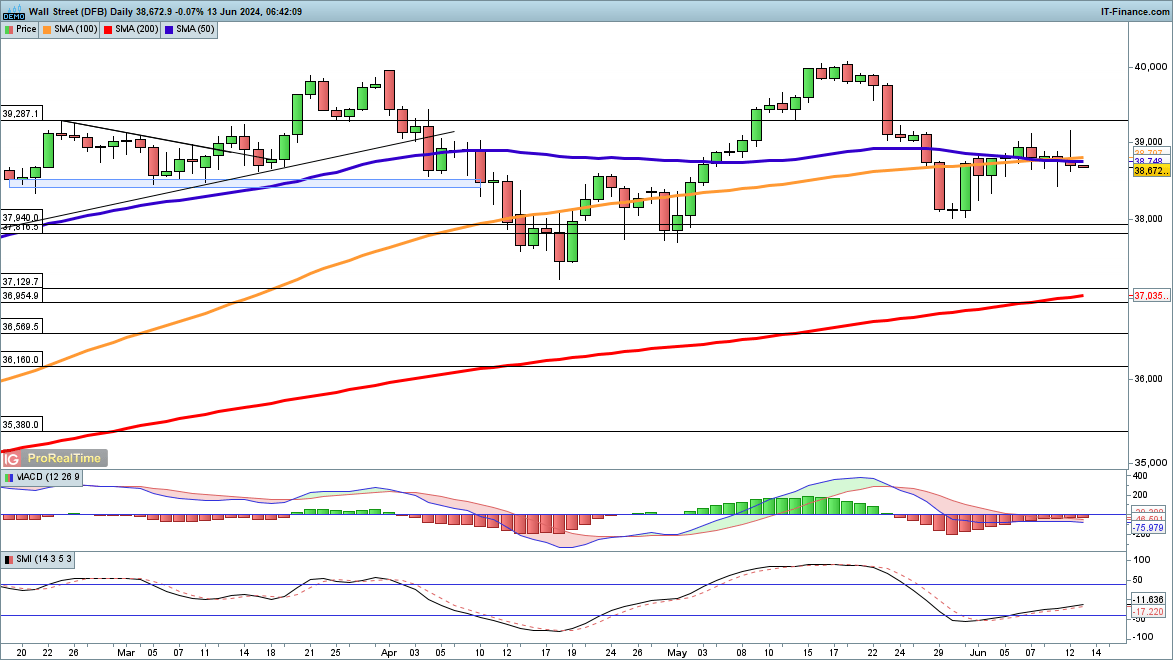Screen dimensions: 1173x660
Task: Click the 35,380.0 horizontal level label
Action: [20, 424]
